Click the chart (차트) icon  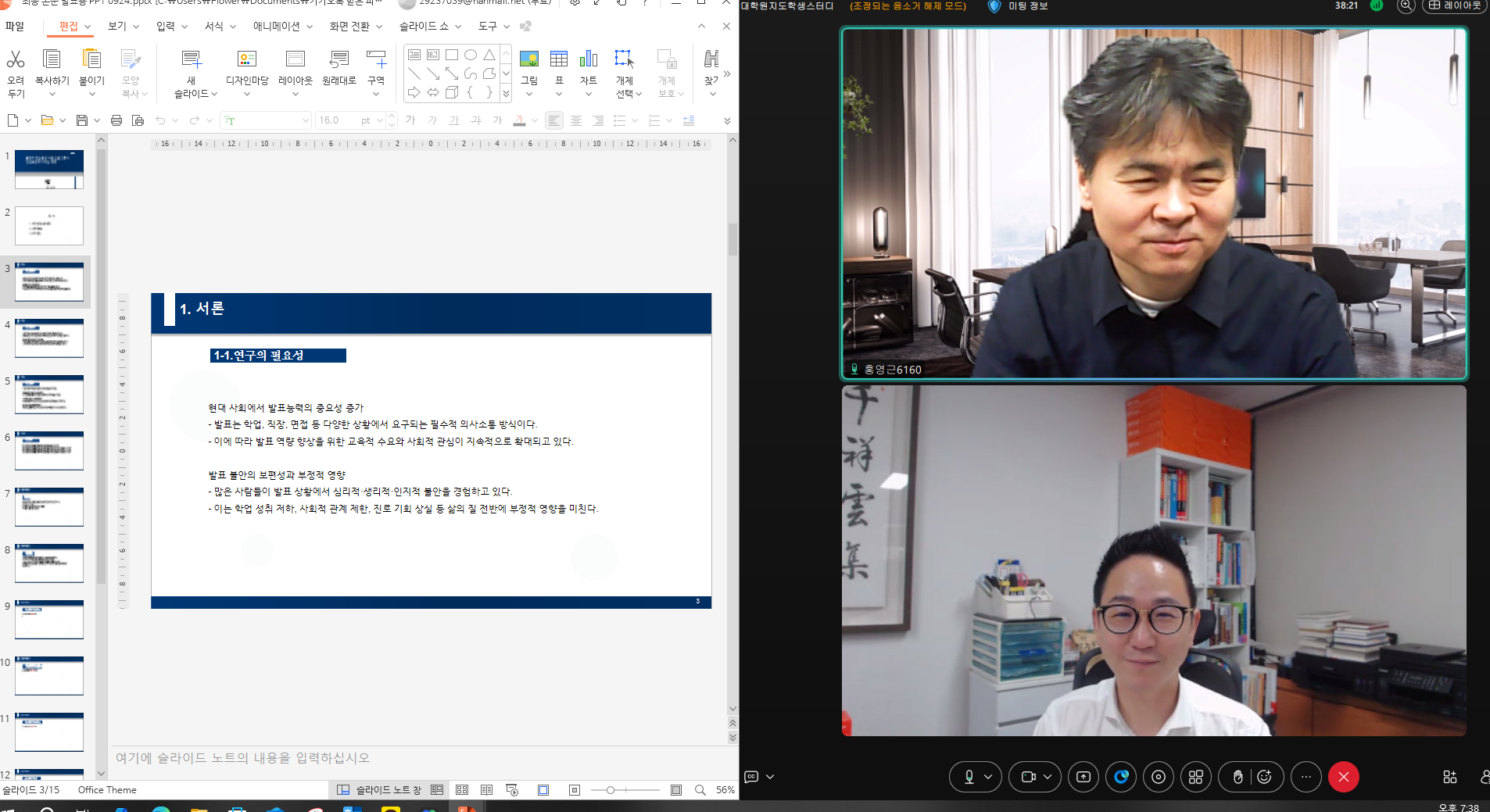tap(588, 59)
